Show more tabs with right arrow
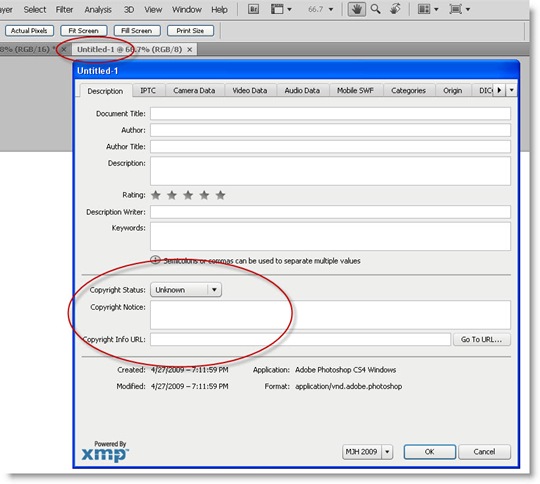This screenshot has width=540, height=484. [499, 90]
